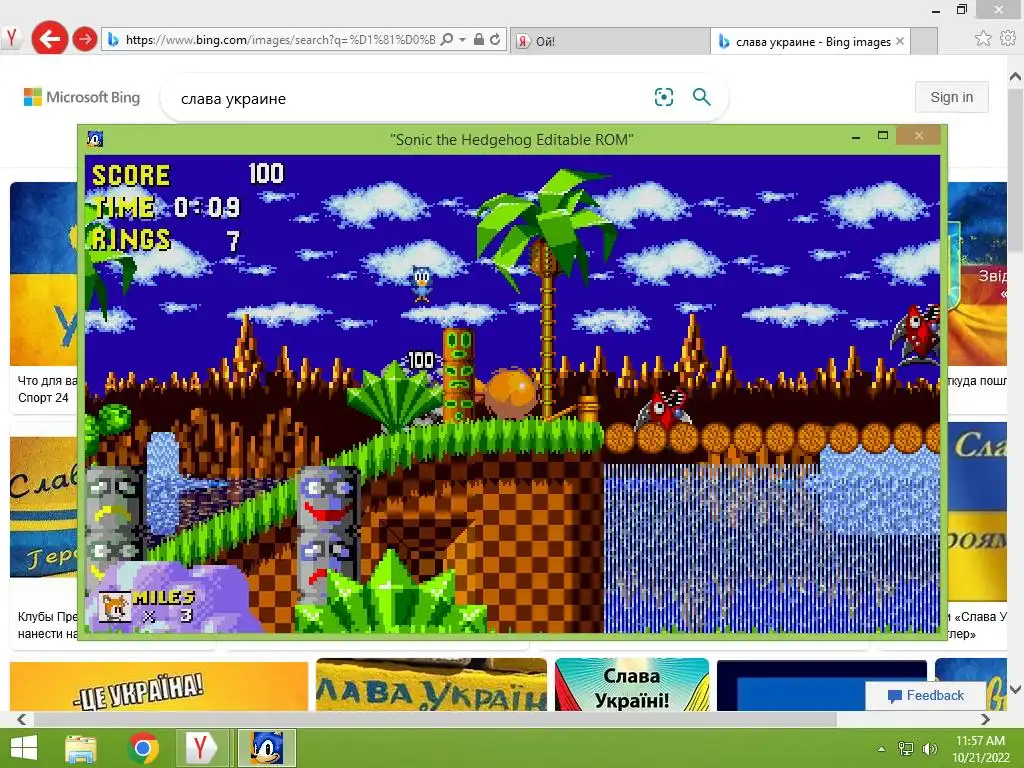1024x768 pixels.
Task: Minimize the Sonic emulator window
Action: [x=856, y=136]
